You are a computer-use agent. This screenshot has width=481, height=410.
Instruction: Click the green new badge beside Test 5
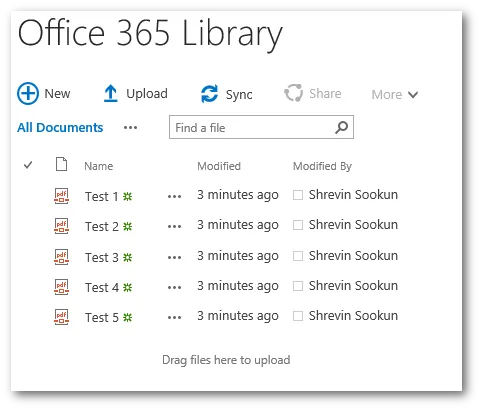pos(128,317)
